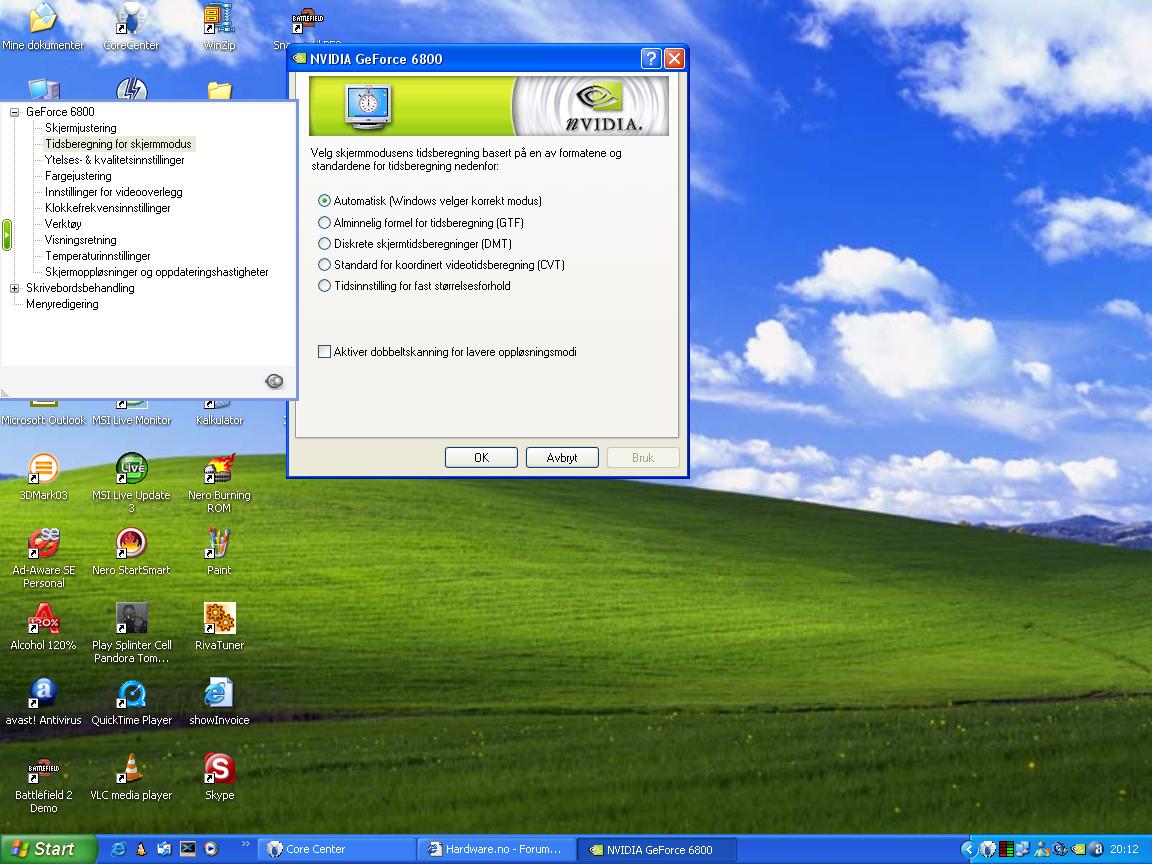Click the NVIDIA tray icon in system tray

click(1078, 849)
